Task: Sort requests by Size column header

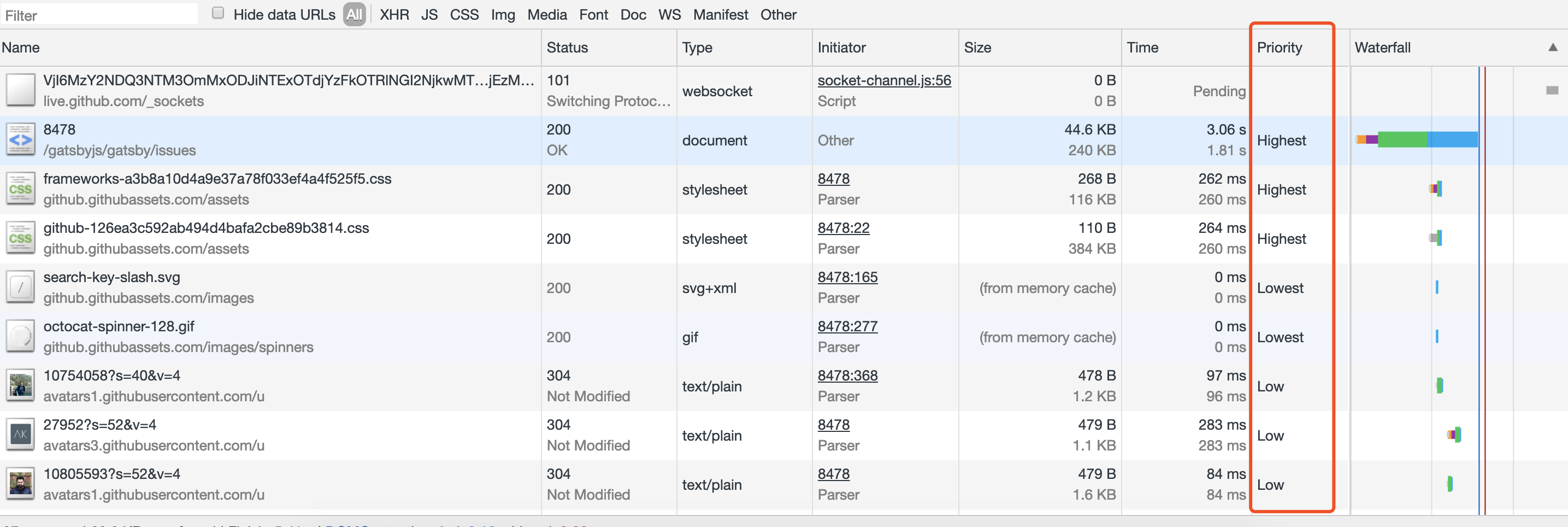Action: pos(977,48)
